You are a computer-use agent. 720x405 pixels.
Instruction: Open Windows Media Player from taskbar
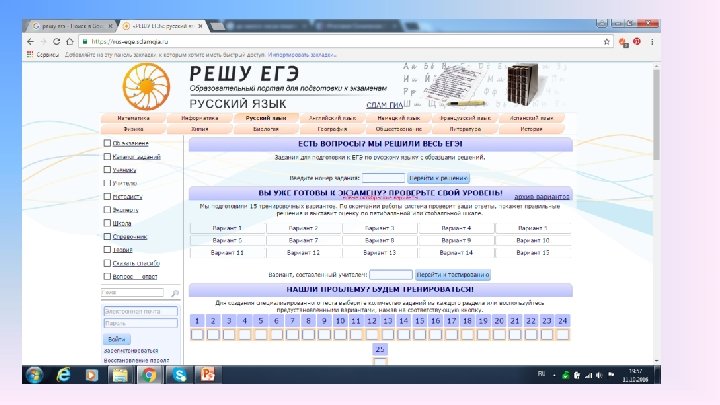click(92, 376)
